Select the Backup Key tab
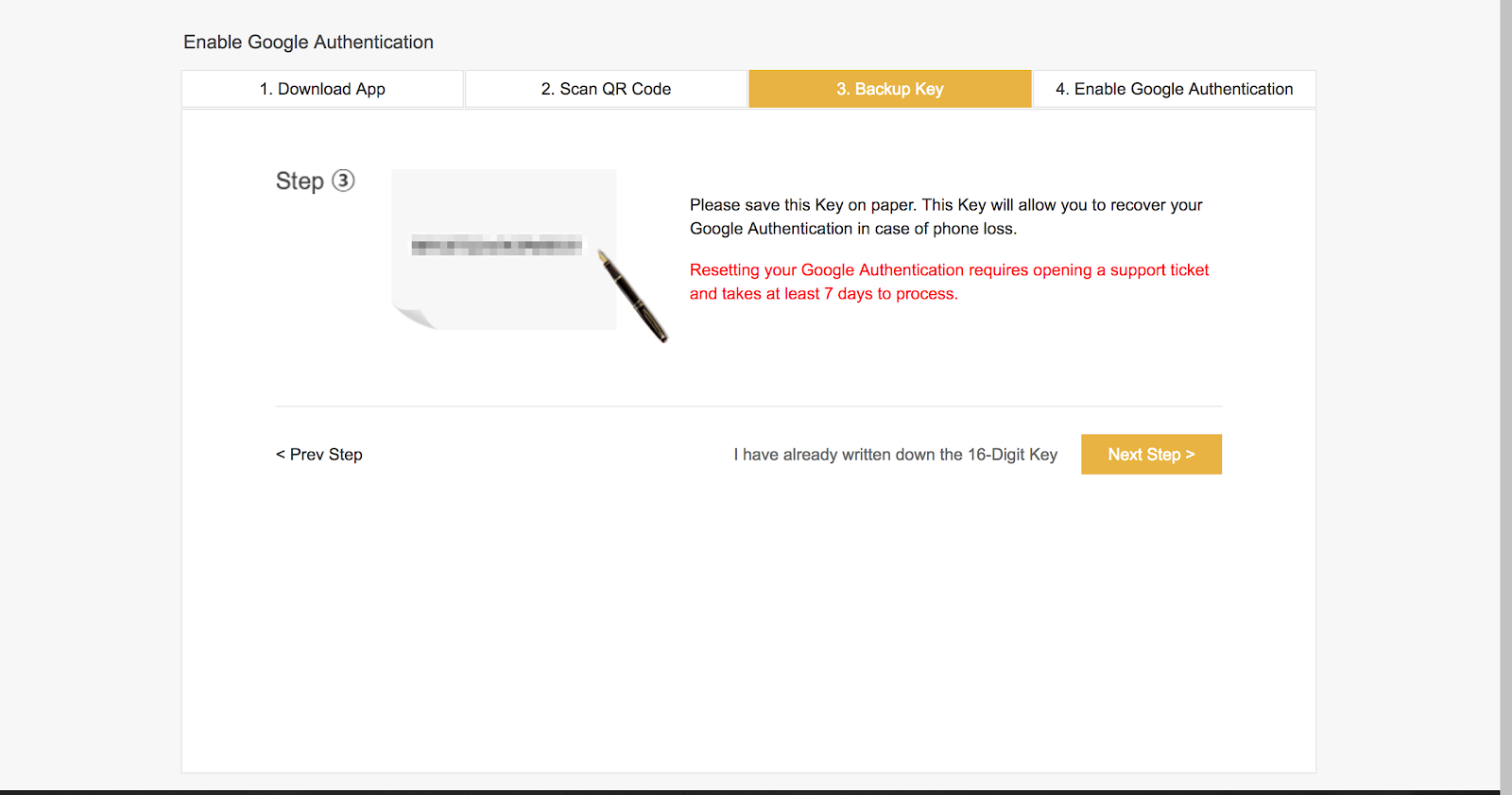The image size is (1512, 795). click(x=890, y=89)
